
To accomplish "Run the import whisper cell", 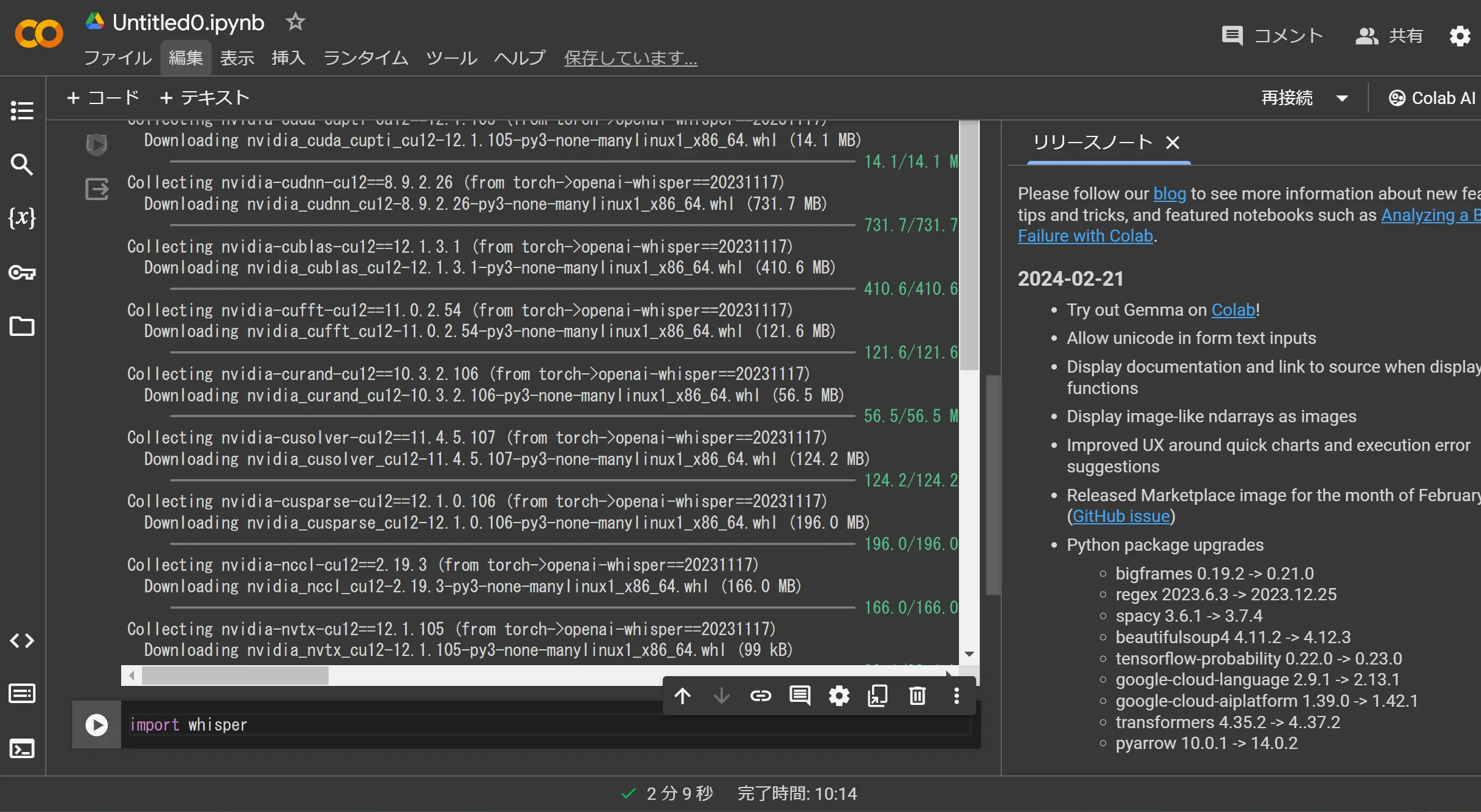I will (x=96, y=724).
